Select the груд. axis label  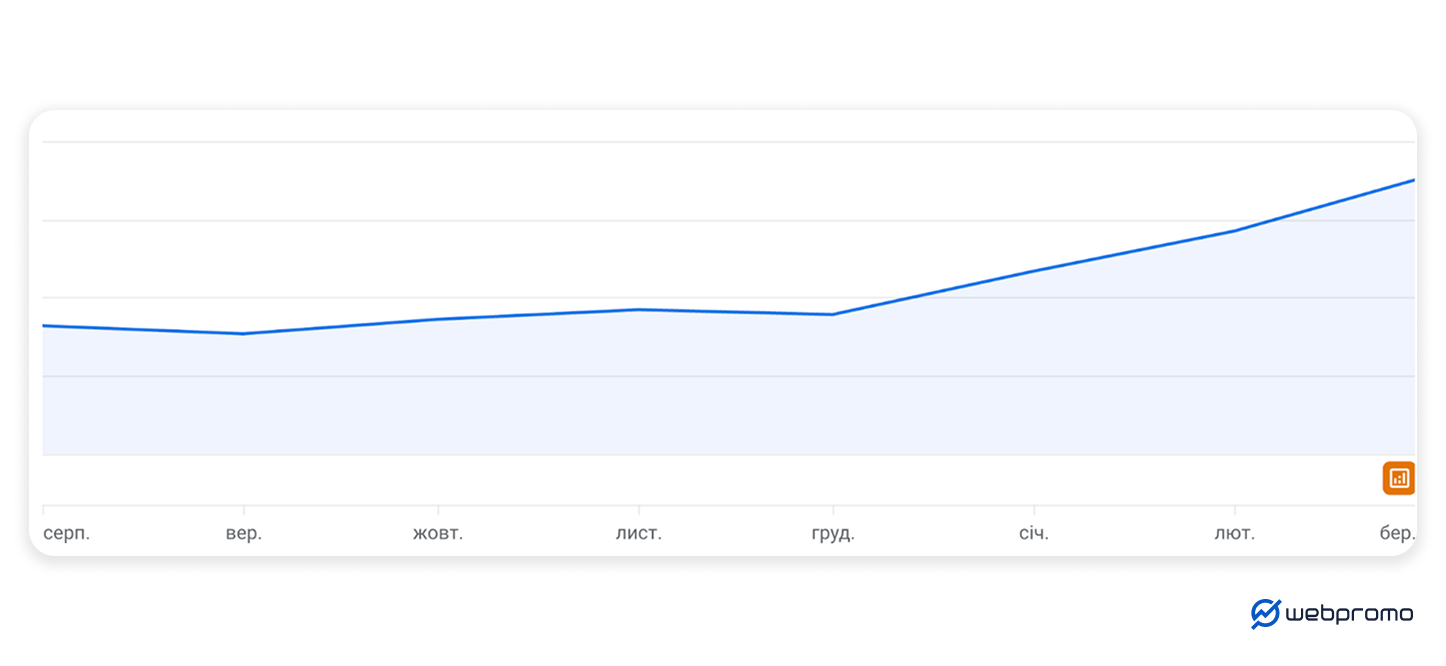point(833,533)
